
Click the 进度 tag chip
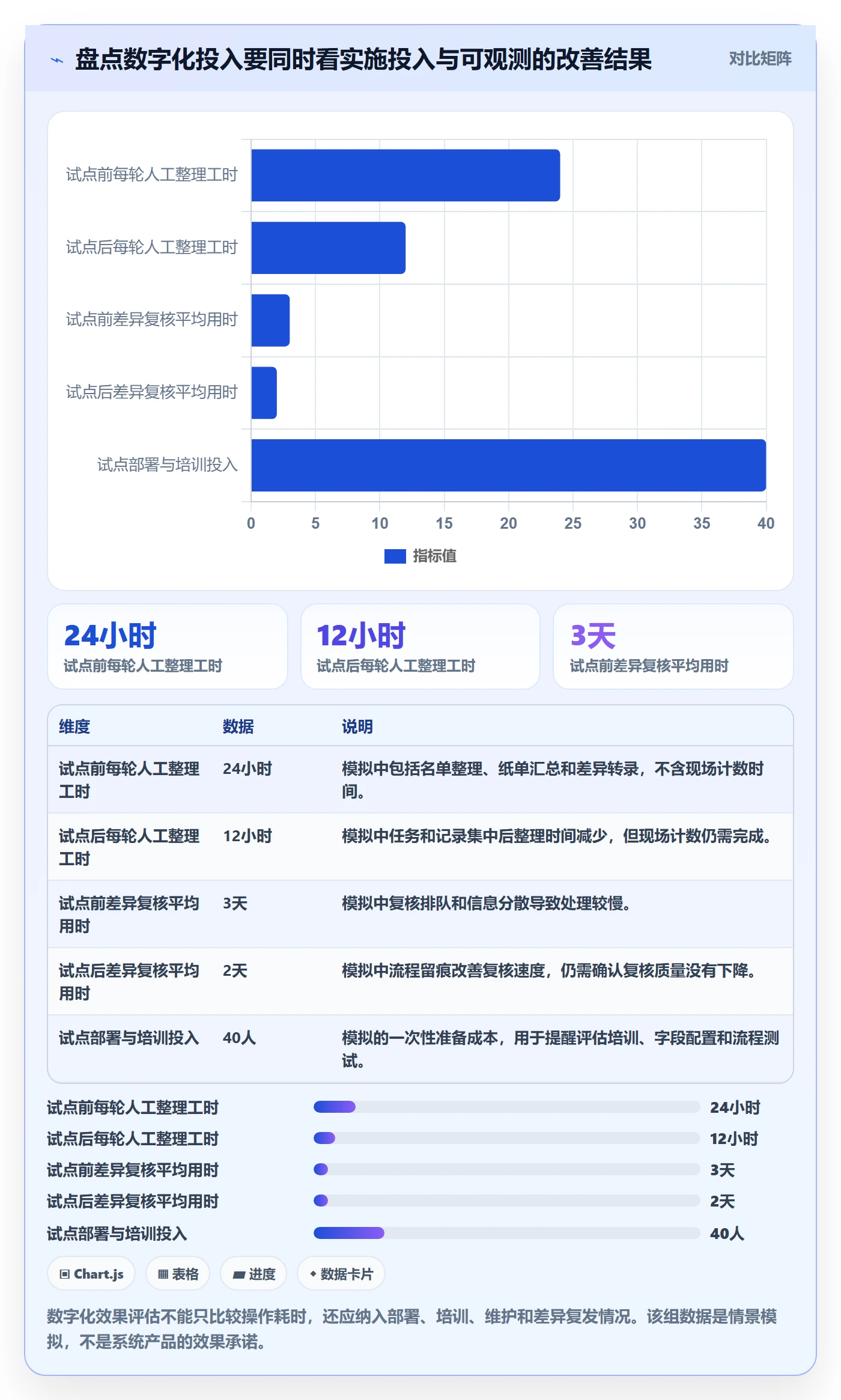(x=254, y=1274)
